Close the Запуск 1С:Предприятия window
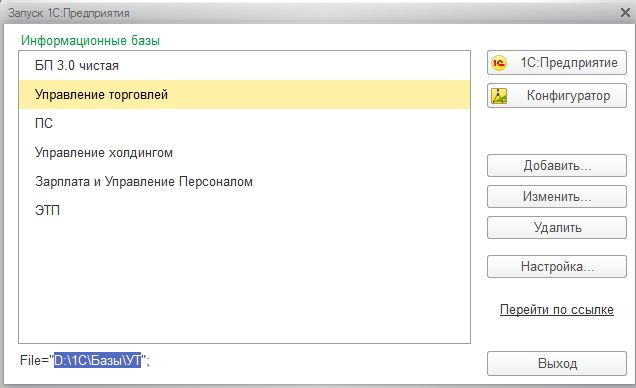This screenshot has height=388, width=636. pyautogui.click(x=625, y=13)
